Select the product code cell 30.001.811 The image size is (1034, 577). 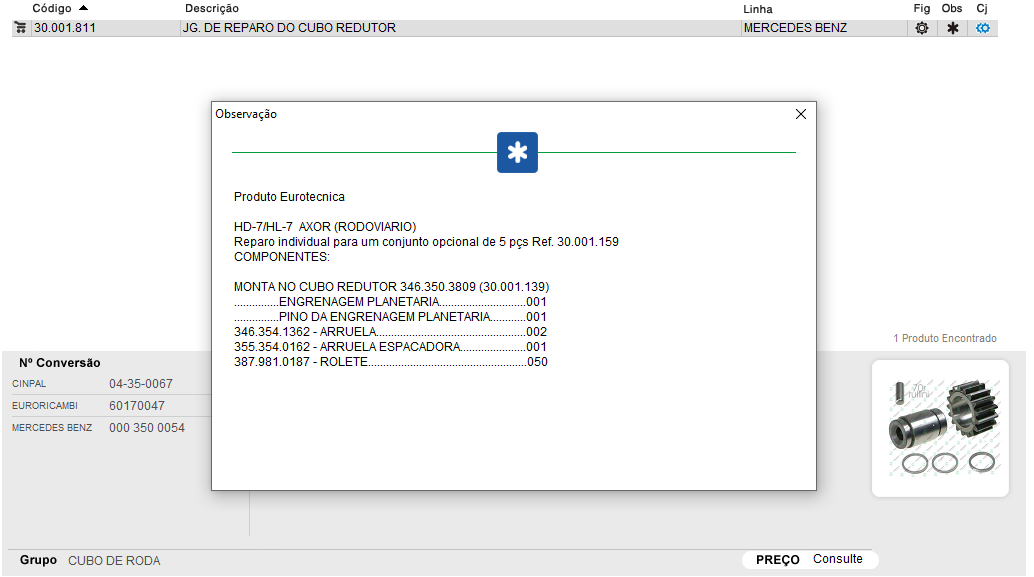[x=65, y=28]
